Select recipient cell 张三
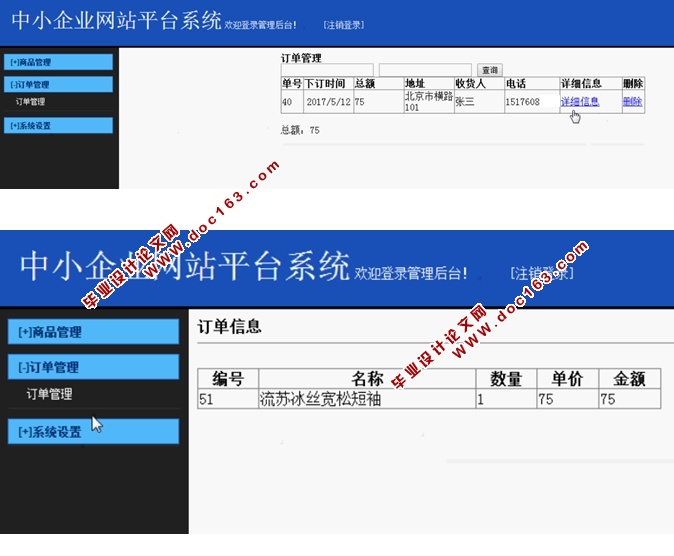This screenshot has width=674, height=556. click(479, 101)
